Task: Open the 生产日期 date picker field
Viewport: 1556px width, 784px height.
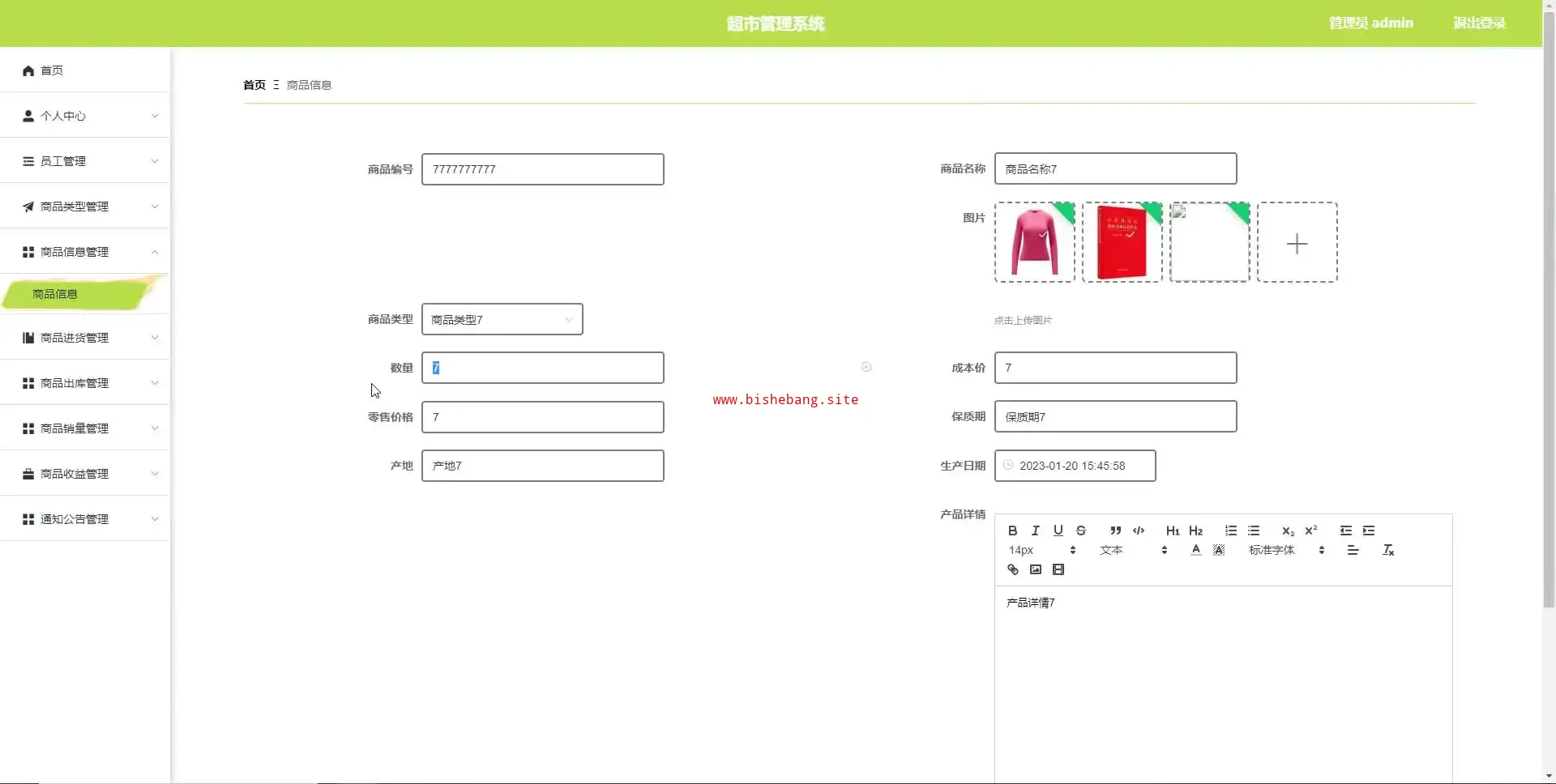Action: point(1075,466)
